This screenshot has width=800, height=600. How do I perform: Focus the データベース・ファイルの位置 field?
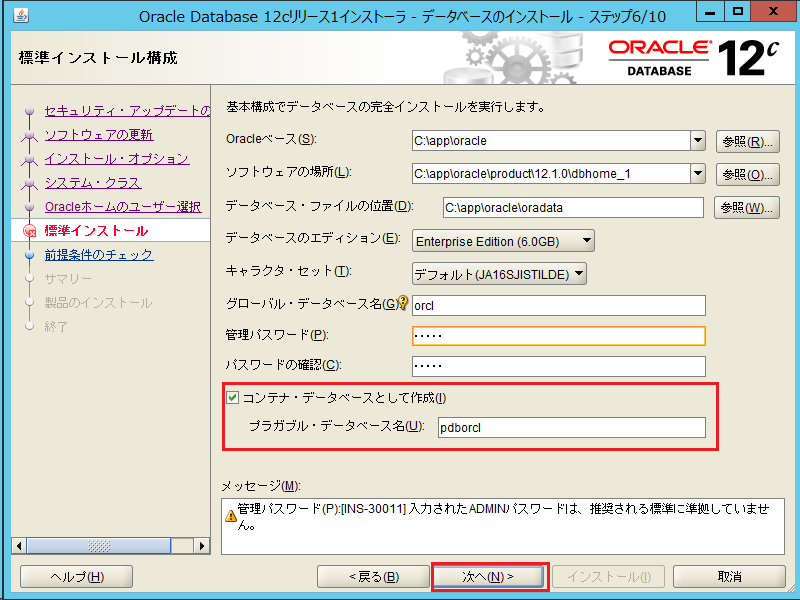(573, 208)
